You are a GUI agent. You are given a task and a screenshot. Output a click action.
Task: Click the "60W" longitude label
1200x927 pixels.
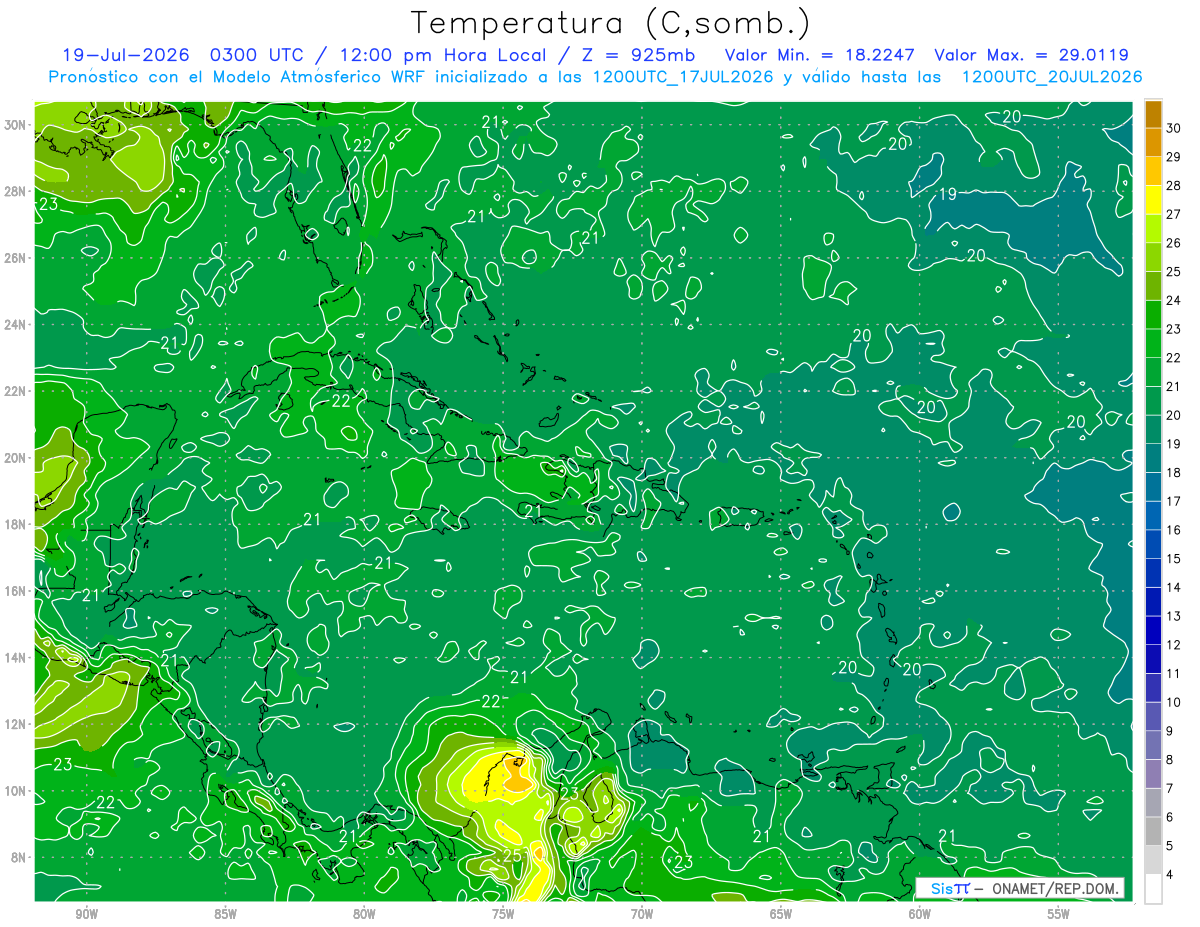tap(920, 914)
